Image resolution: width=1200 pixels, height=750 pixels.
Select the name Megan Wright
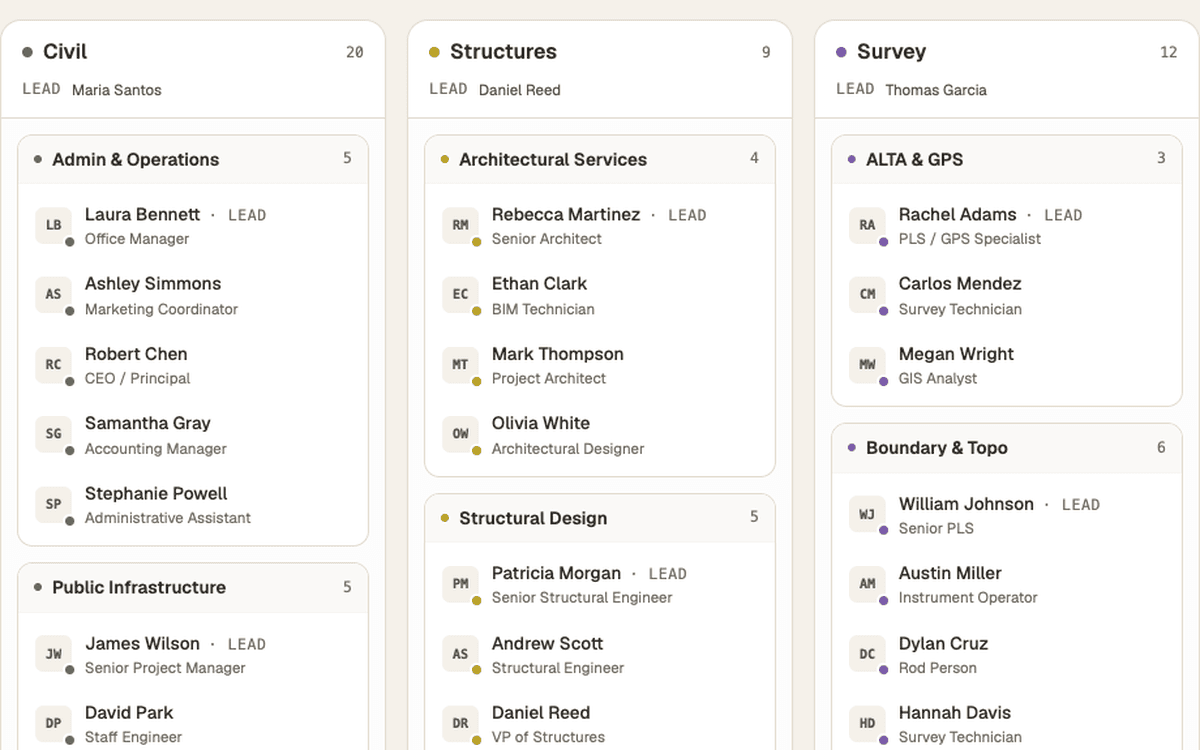[x=956, y=354]
